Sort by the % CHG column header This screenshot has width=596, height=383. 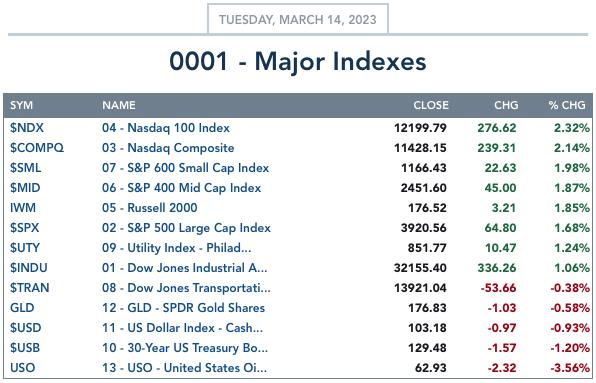(x=567, y=105)
